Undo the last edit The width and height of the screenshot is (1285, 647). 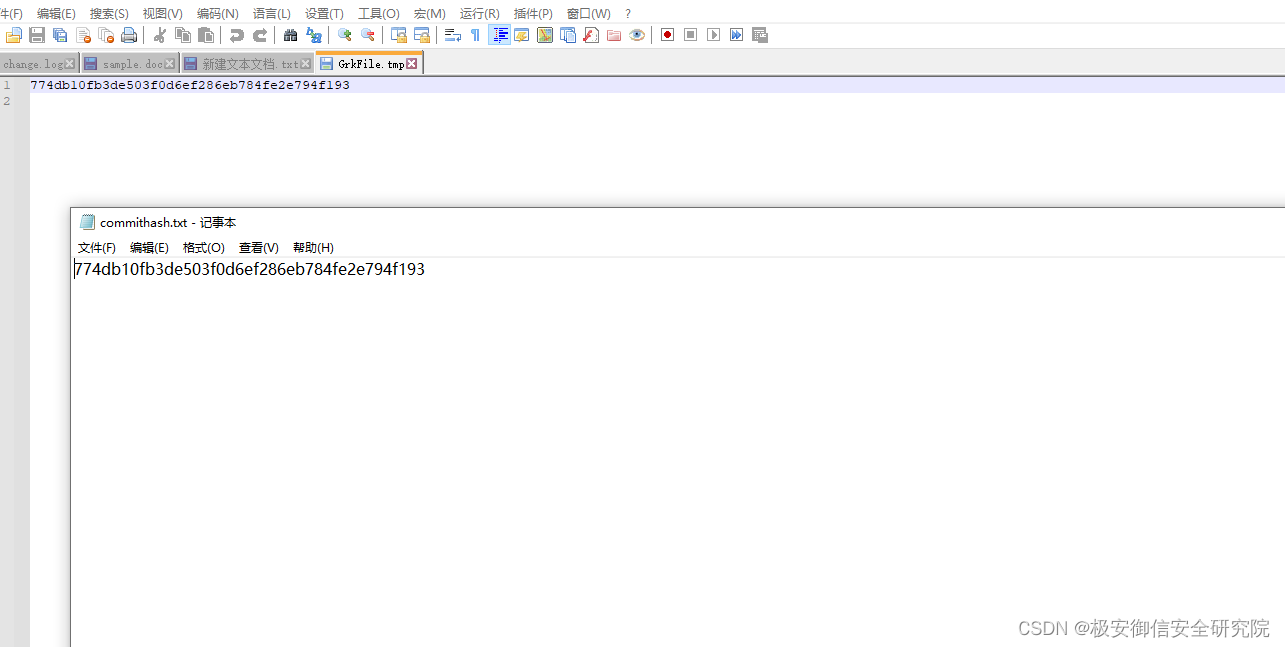(236, 35)
